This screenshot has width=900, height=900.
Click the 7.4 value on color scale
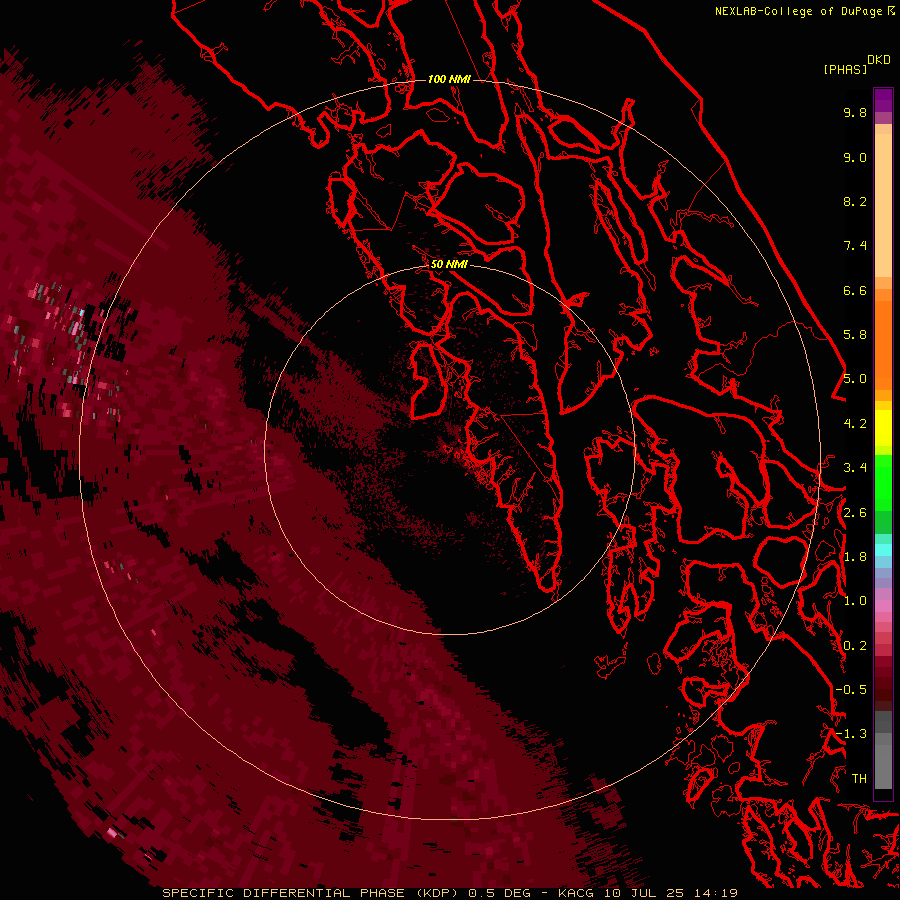pos(855,246)
